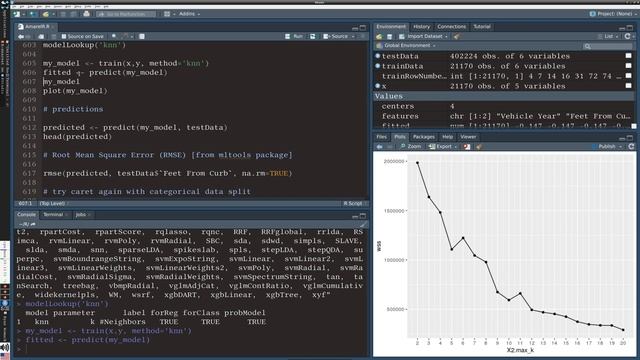Save workspace in the Environment pane
The image size is (640, 360).
(x=389, y=36)
